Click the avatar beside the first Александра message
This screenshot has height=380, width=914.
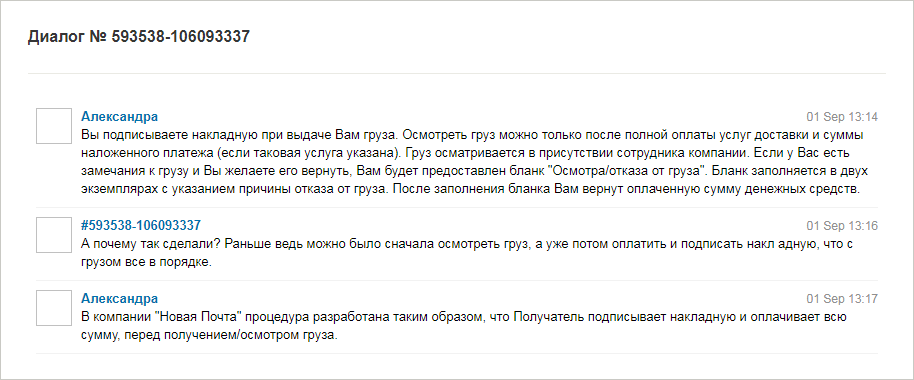click(54, 125)
